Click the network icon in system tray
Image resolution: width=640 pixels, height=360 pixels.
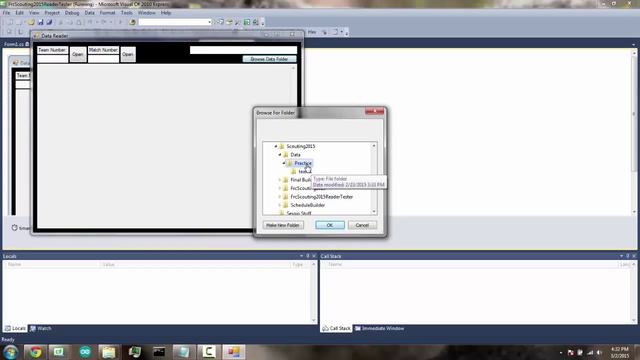pos(590,353)
